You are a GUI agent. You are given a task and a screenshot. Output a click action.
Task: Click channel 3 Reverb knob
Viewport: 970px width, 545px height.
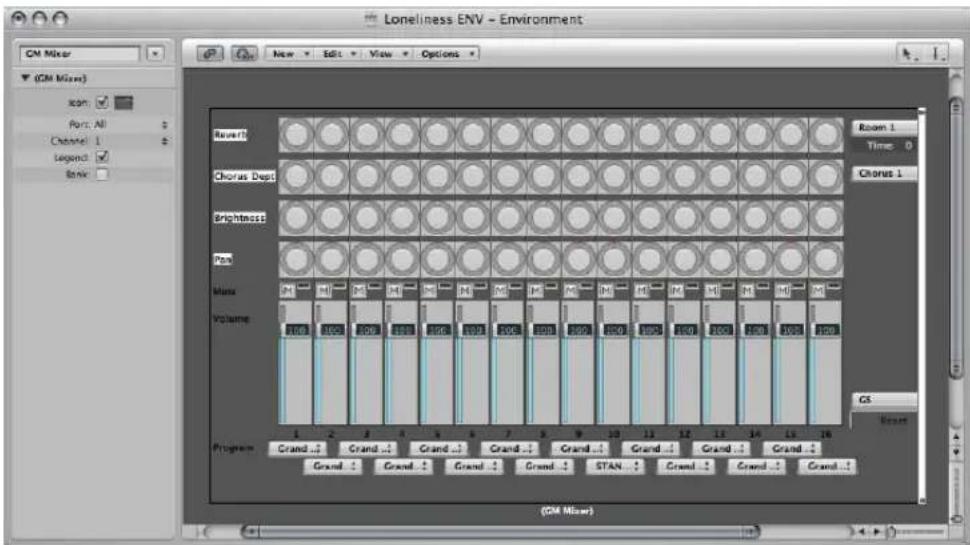(x=367, y=135)
